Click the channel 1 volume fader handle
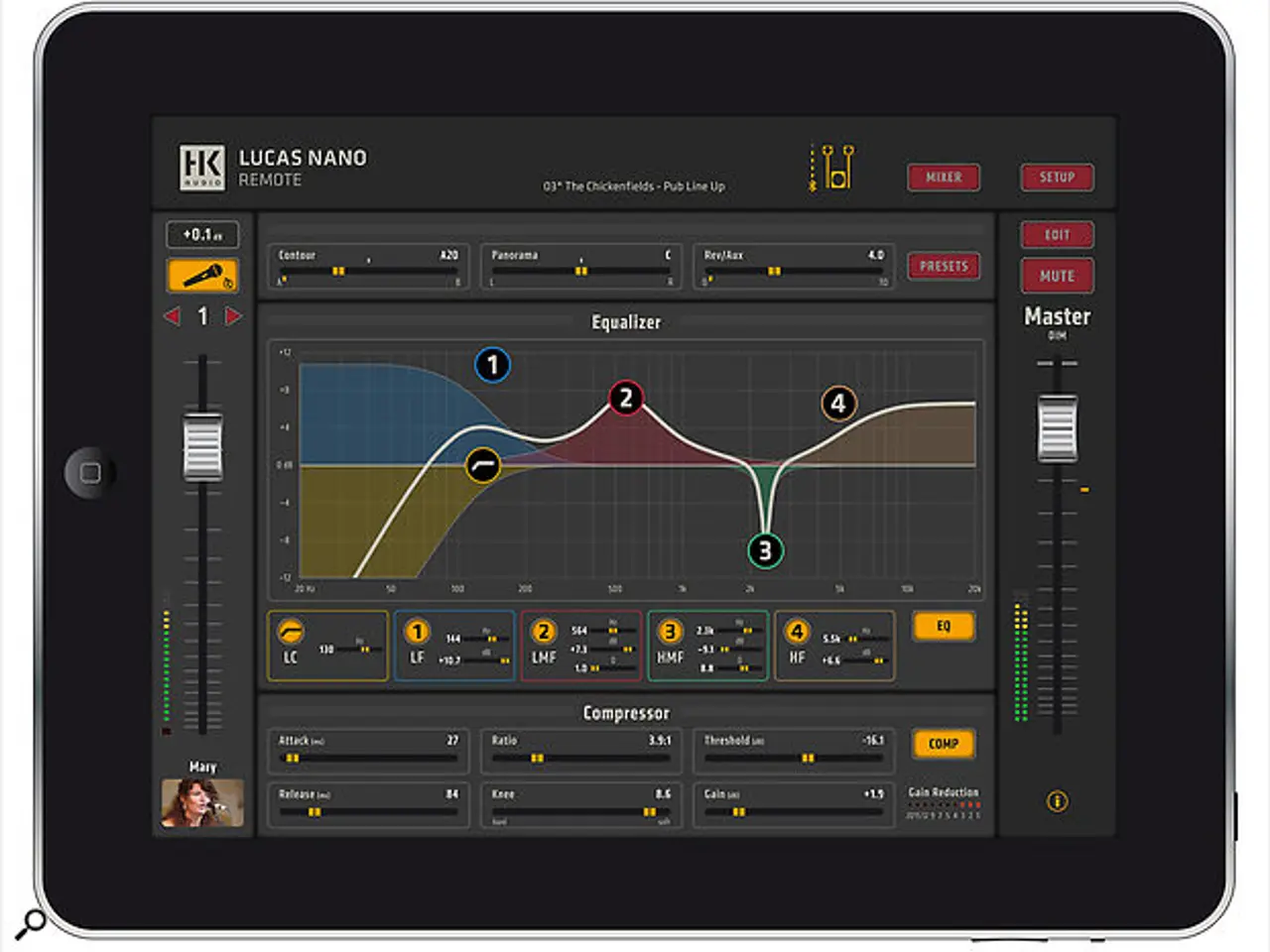The image size is (1270, 952). pyautogui.click(x=202, y=446)
